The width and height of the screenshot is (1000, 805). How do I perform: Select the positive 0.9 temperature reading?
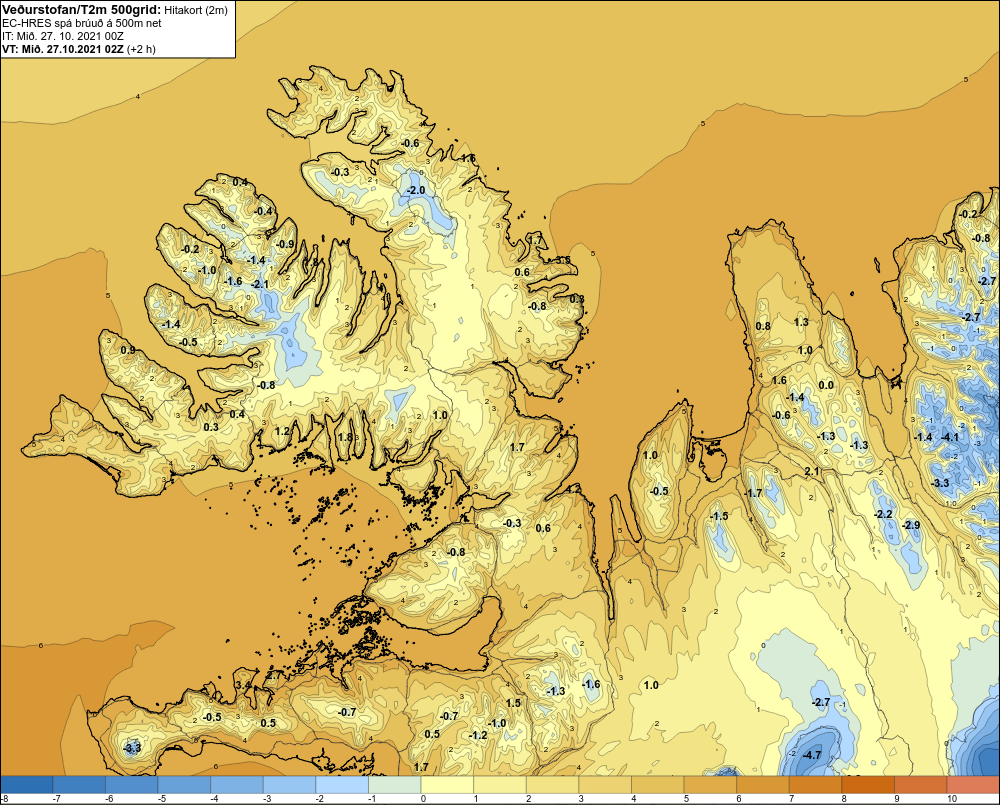pyautogui.click(x=128, y=350)
